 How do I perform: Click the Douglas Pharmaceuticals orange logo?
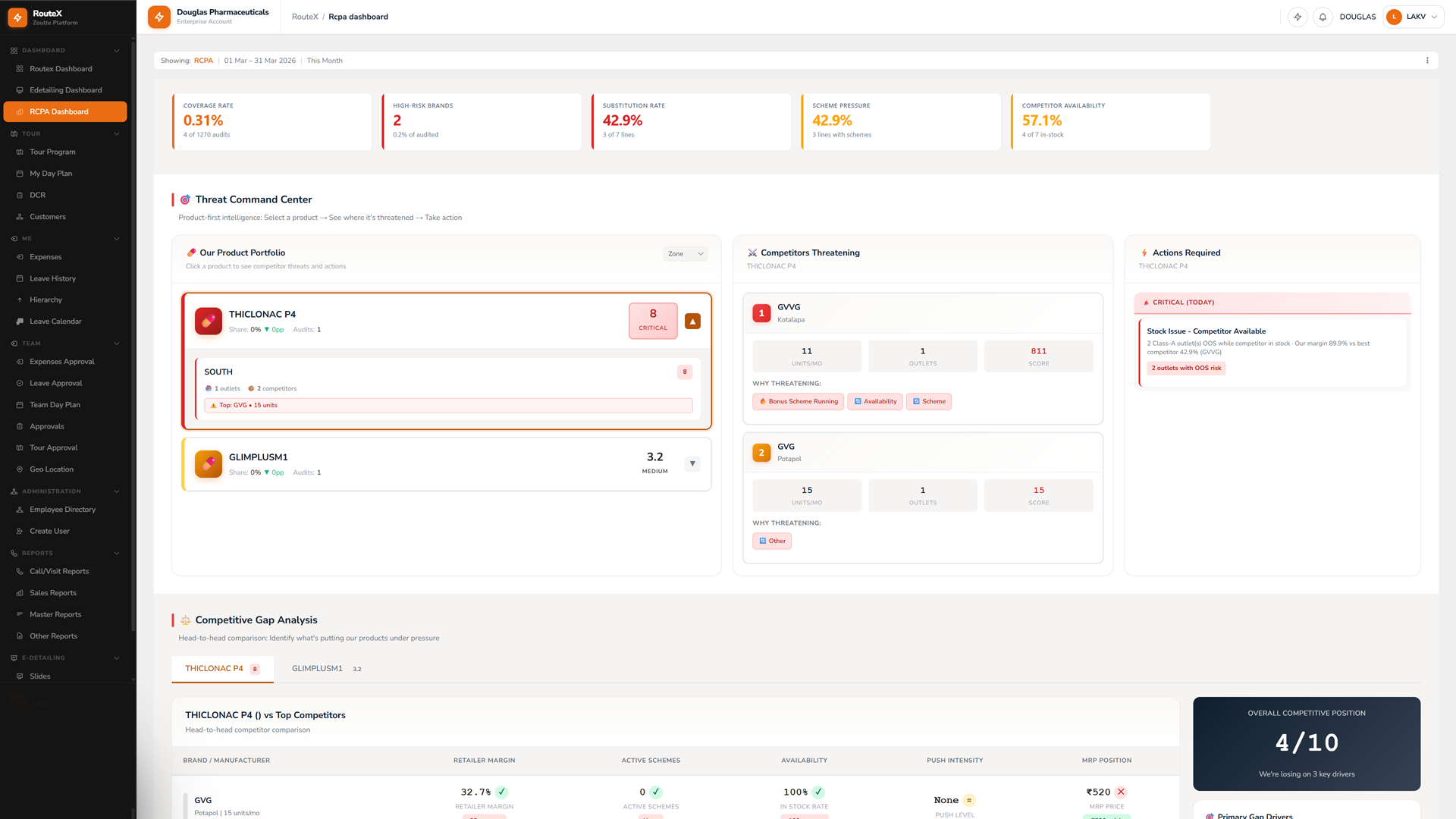[159, 17]
